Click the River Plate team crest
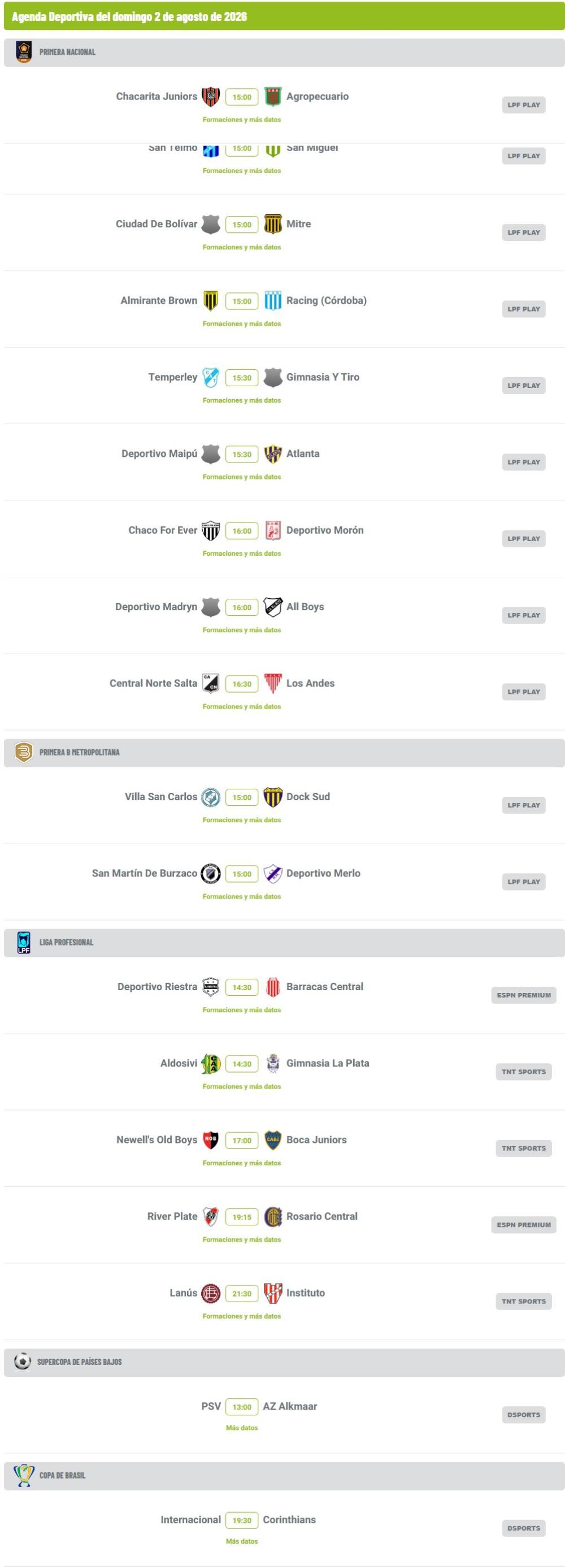This screenshot has width=565, height=1568. click(x=210, y=1217)
